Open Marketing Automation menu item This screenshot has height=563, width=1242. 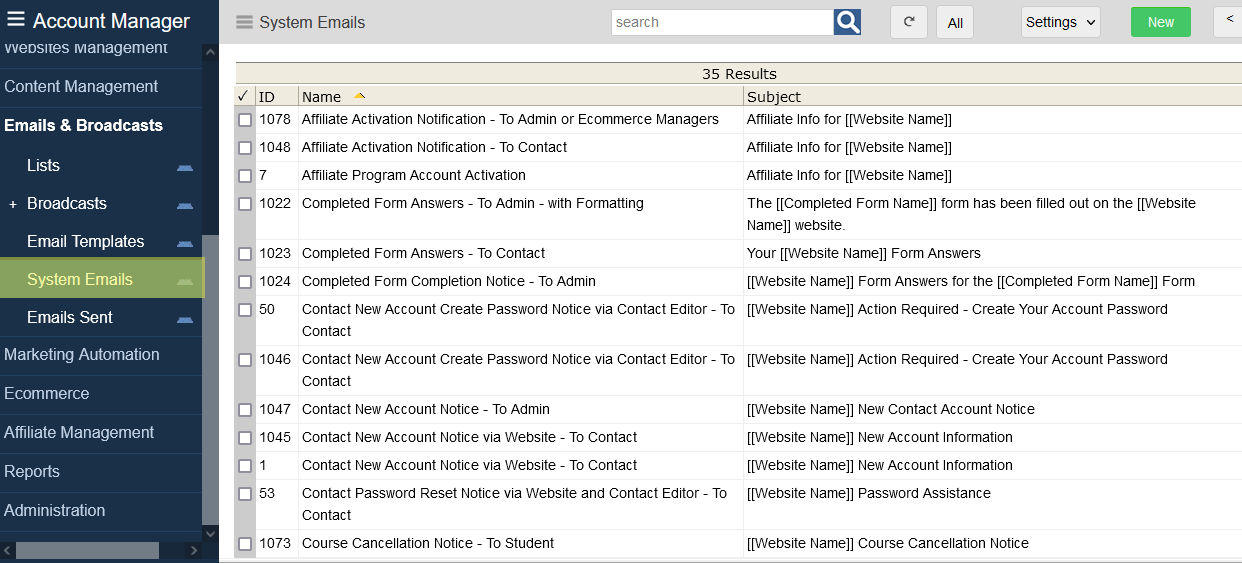point(82,355)
